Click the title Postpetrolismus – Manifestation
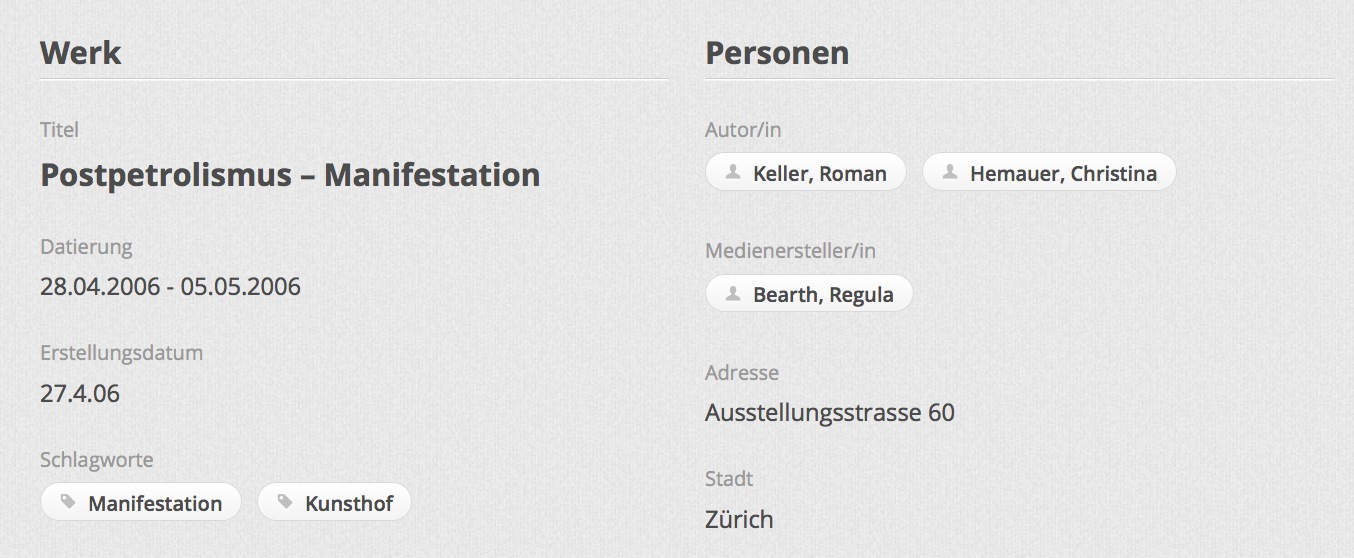 coord(290,175)
